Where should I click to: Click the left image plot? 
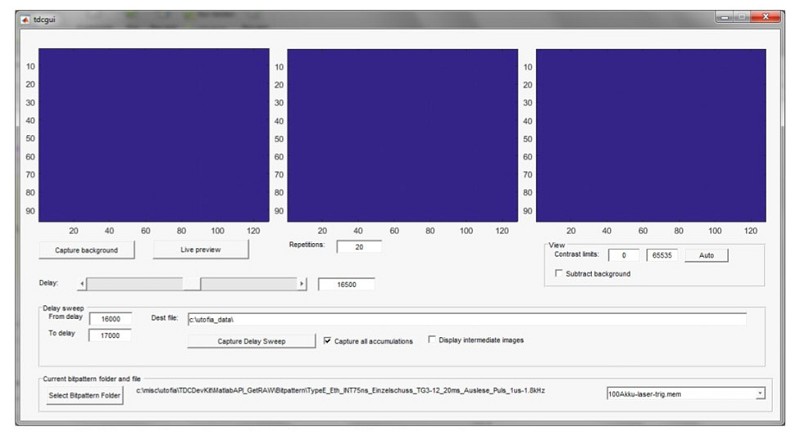(154, 135)
